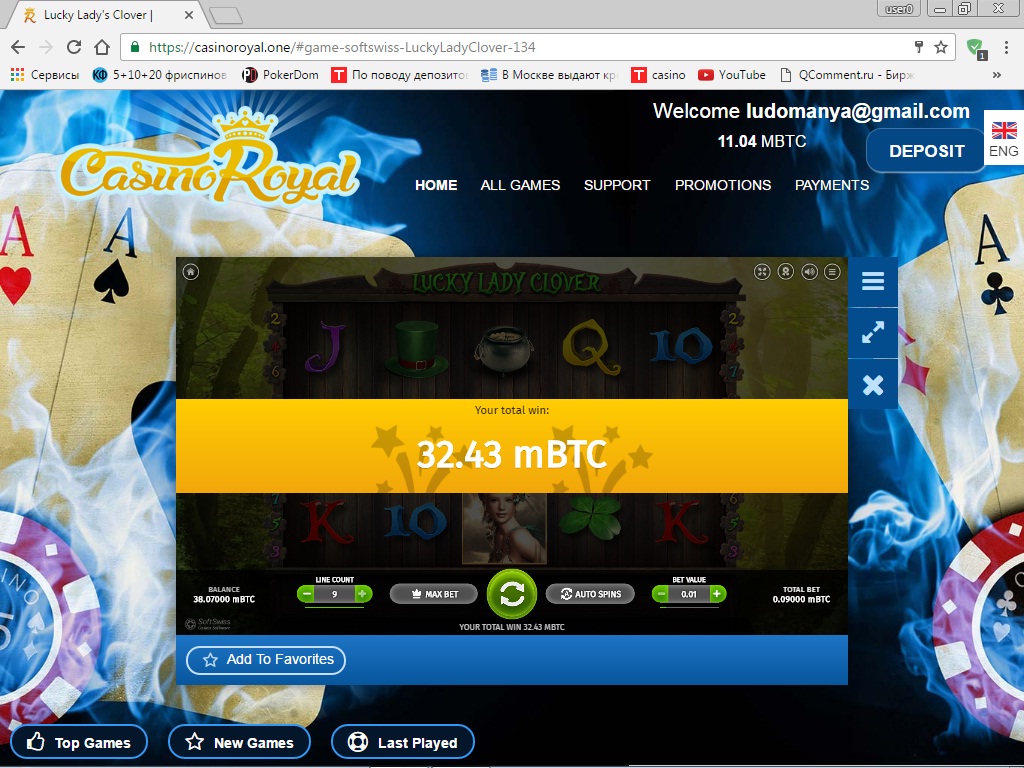Open the YouTube bookmark
Viewport: 1024px width, 768px height.
click(731, 75)
